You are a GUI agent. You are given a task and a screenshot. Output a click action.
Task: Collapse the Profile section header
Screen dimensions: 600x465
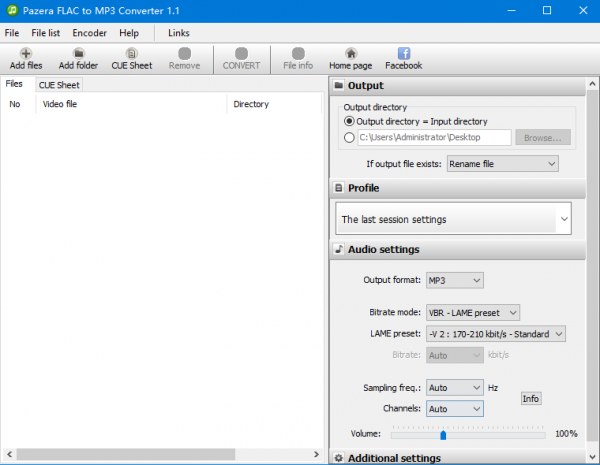point(457,188)
